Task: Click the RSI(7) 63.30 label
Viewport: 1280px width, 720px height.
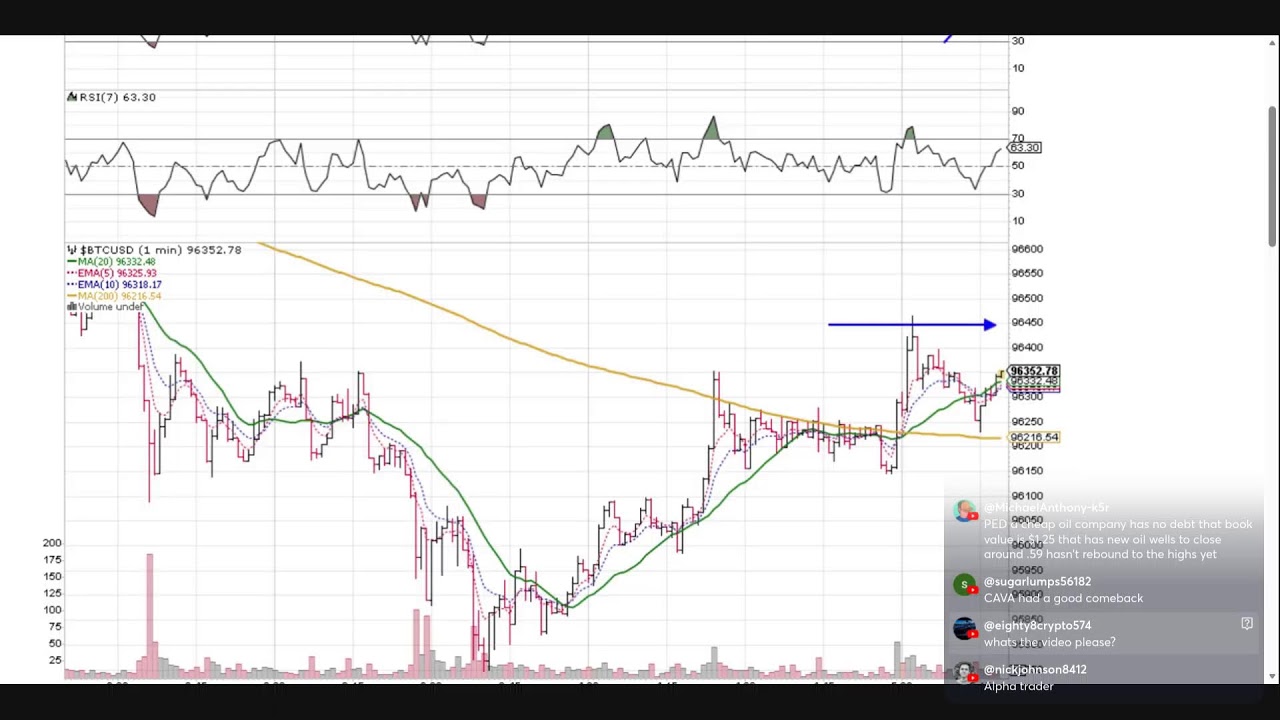Action: click(117, 97)
